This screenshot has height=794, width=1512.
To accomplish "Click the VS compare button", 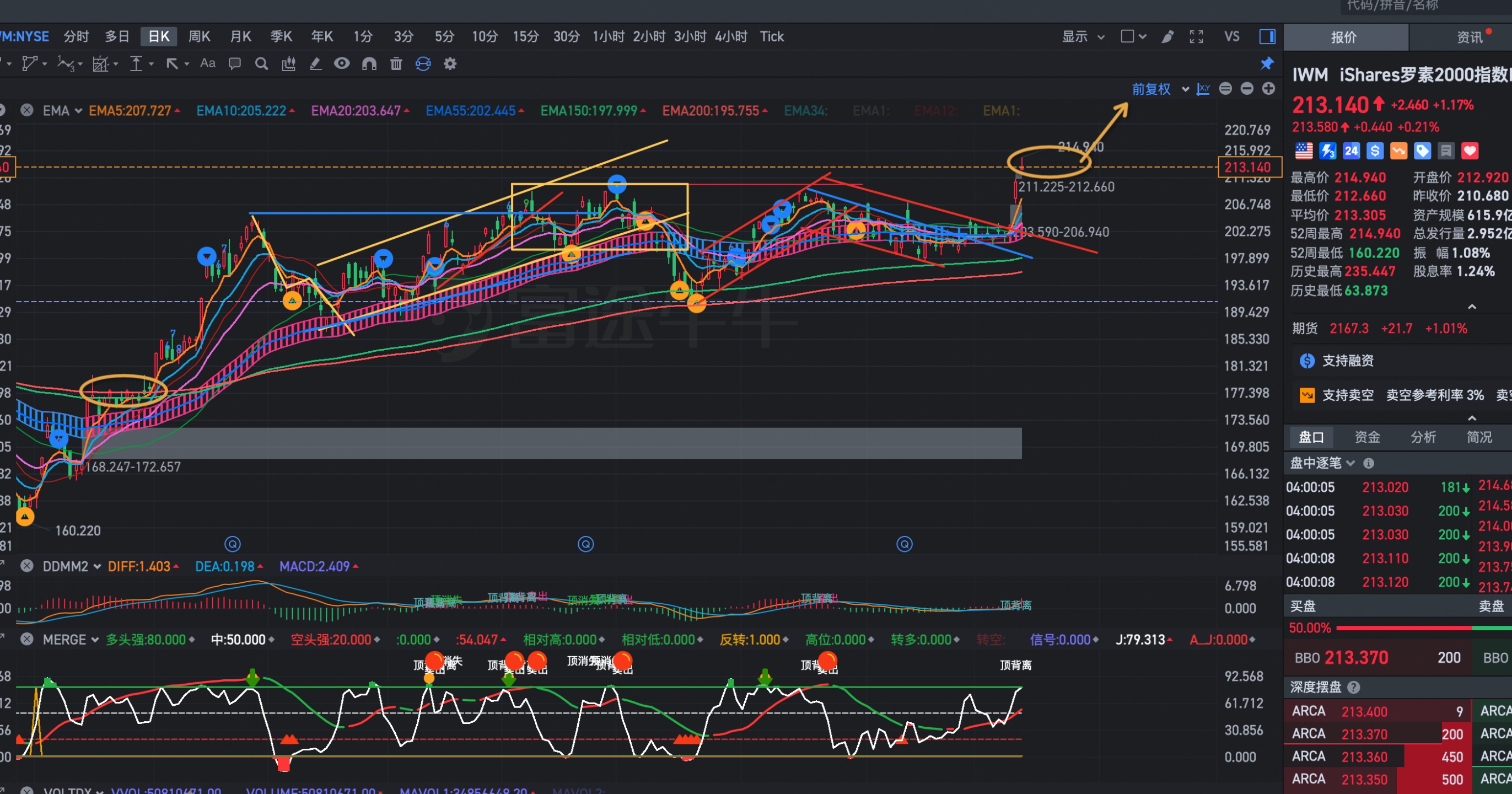I will click(x=1231, y=36).
